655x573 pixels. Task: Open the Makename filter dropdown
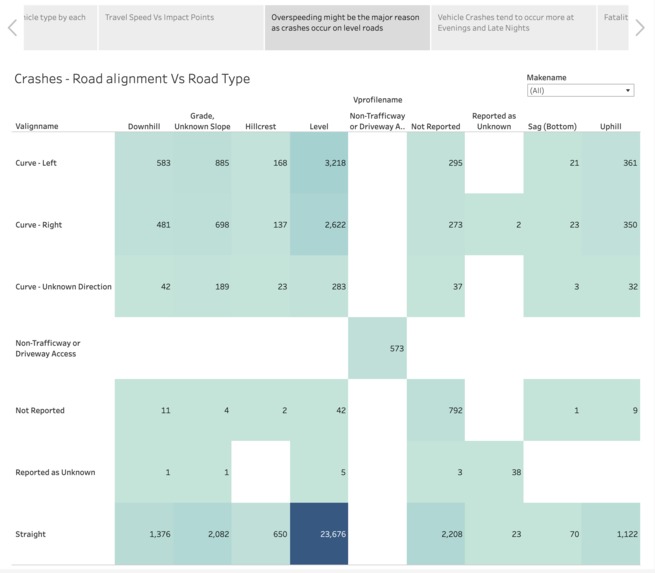click(580, 91)
